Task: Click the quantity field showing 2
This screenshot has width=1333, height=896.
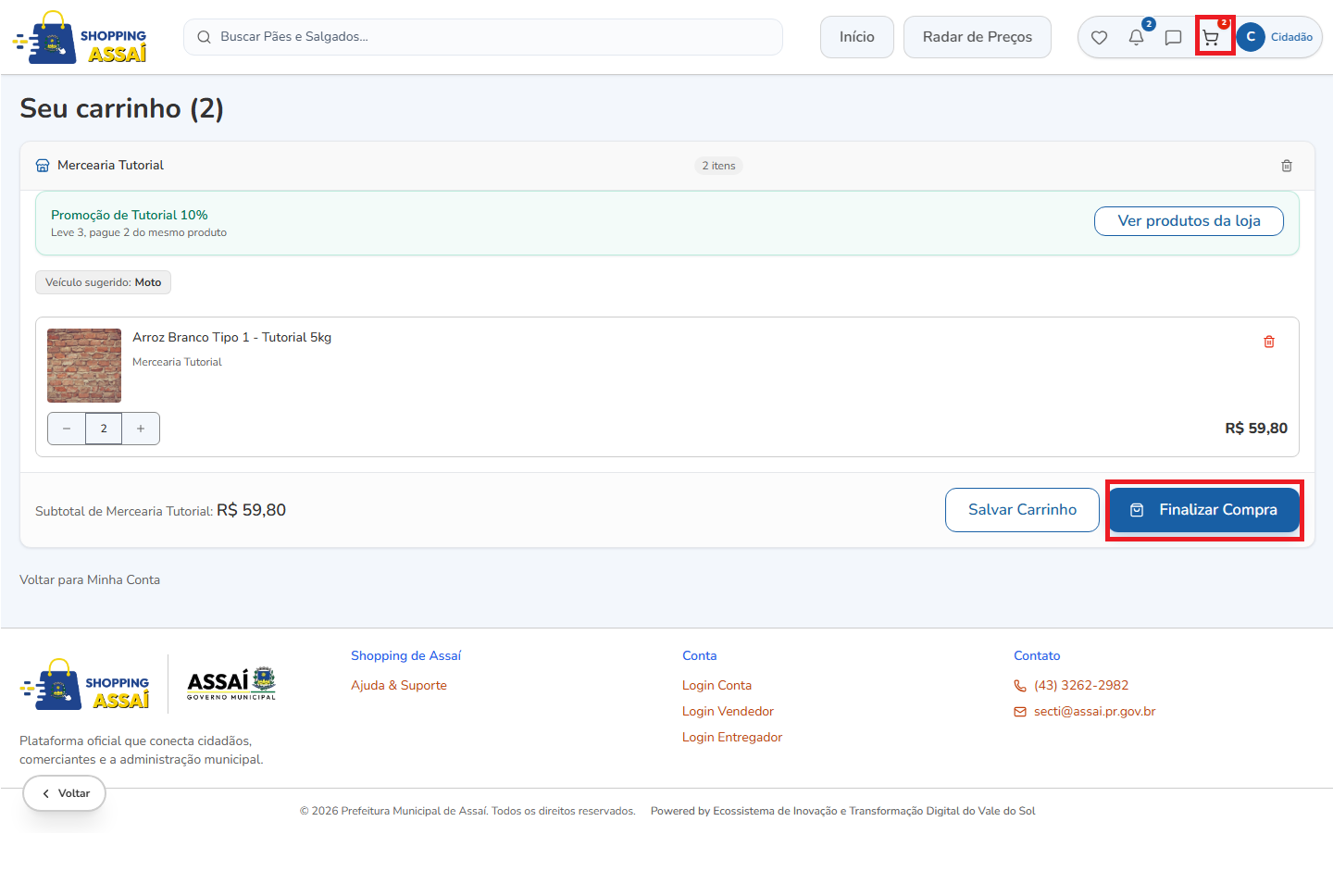Action: (104, 429)
